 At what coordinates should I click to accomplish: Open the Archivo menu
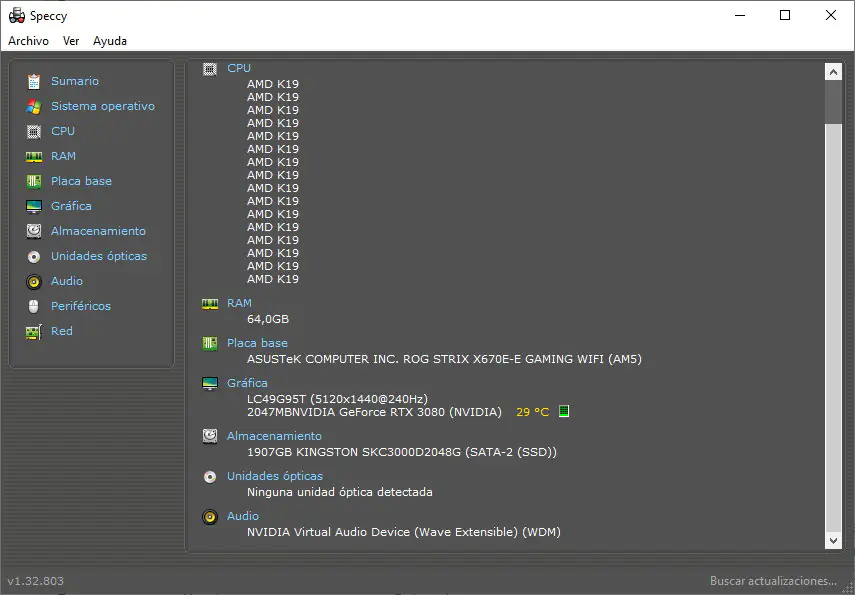[28, 41]
